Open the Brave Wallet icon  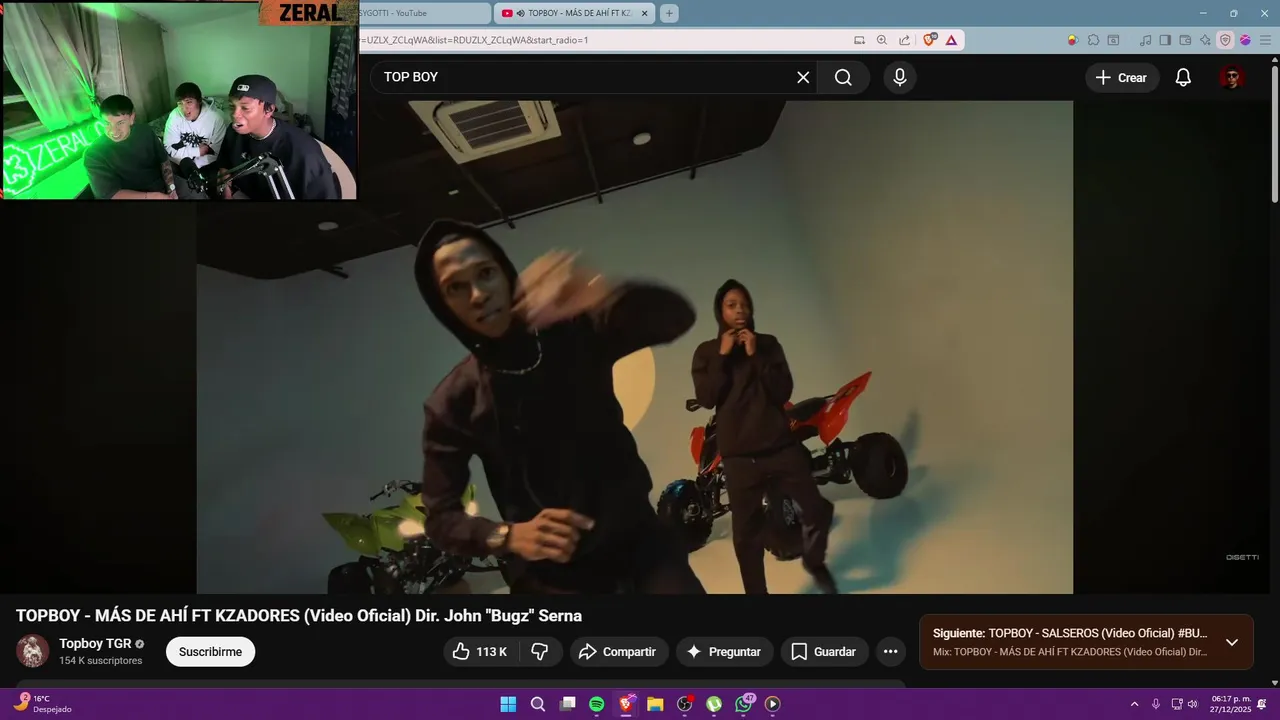tap(1185, 40)
